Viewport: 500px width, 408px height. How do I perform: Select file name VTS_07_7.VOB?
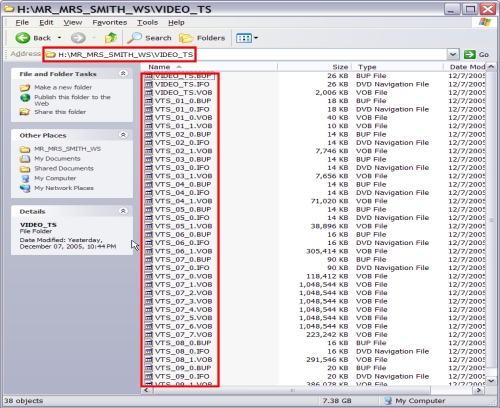[x=184, y=335]
